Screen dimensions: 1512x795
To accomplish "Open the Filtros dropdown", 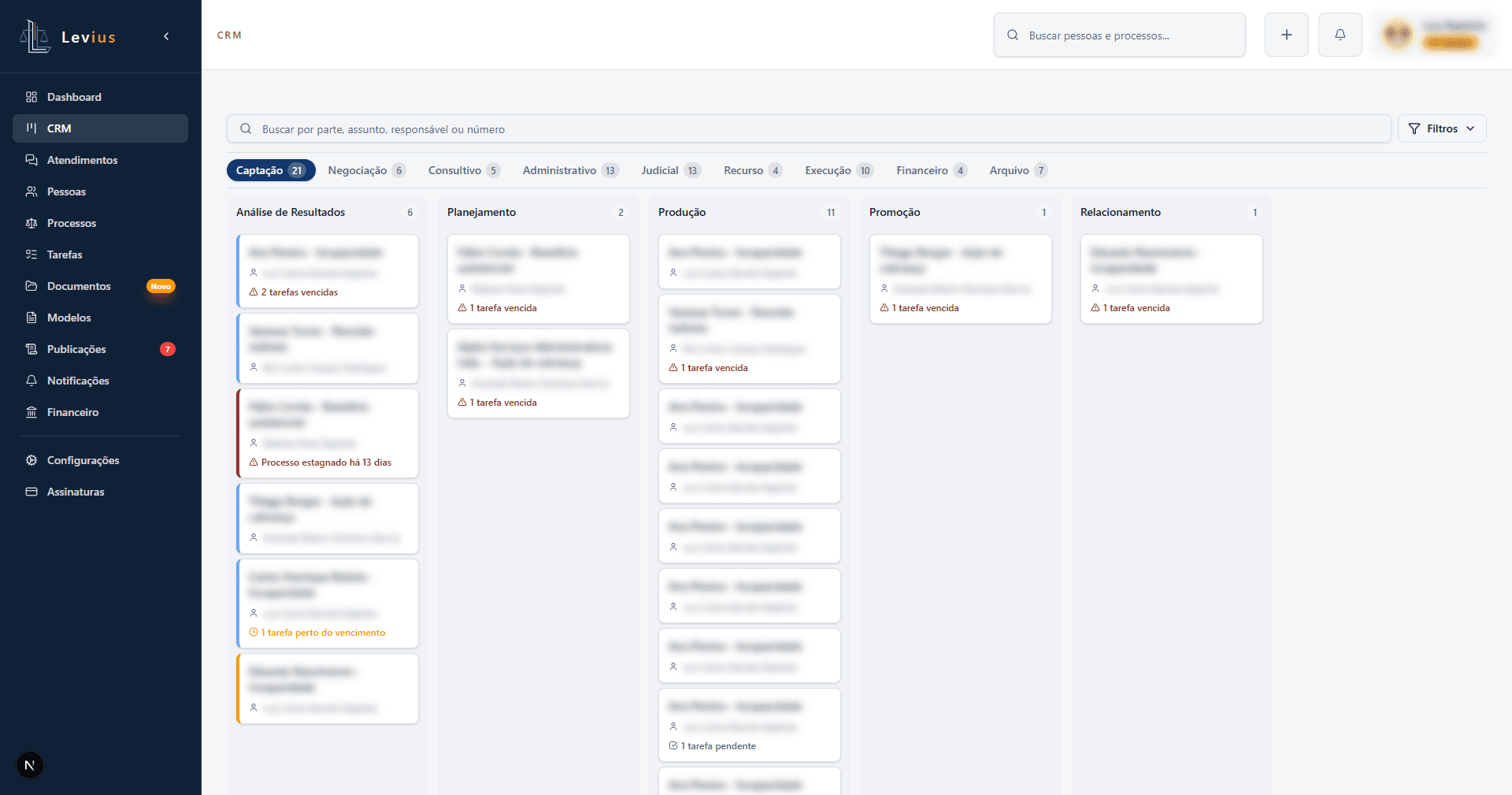I will 1442,128.
